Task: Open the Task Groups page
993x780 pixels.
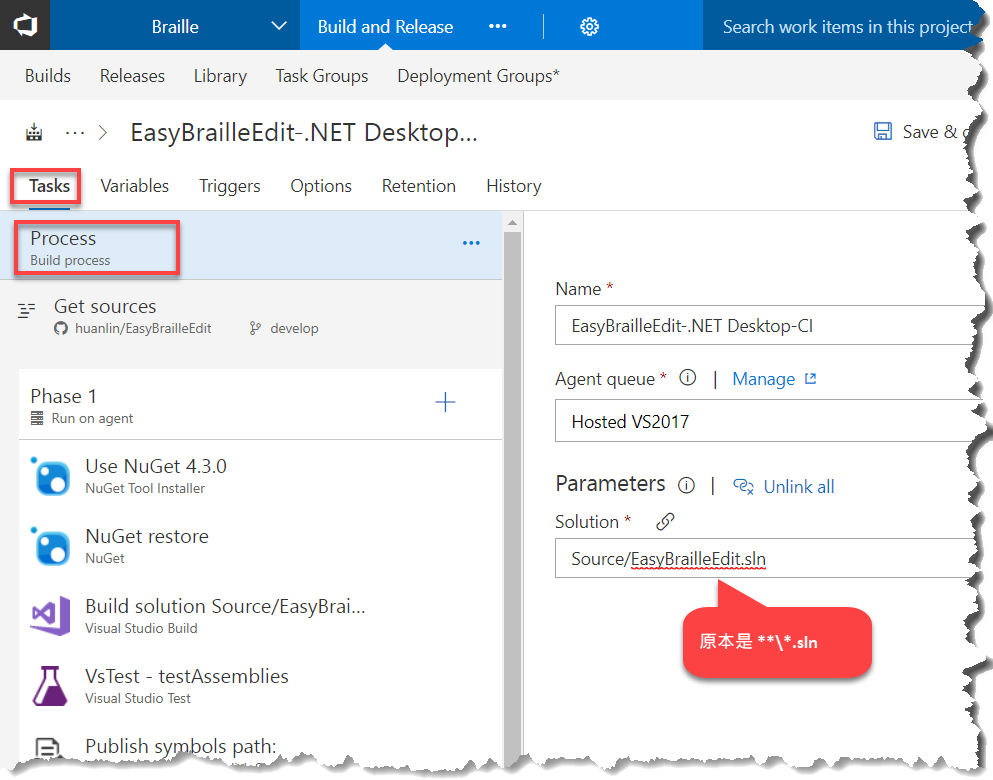Action: click(x=322, y=76)
